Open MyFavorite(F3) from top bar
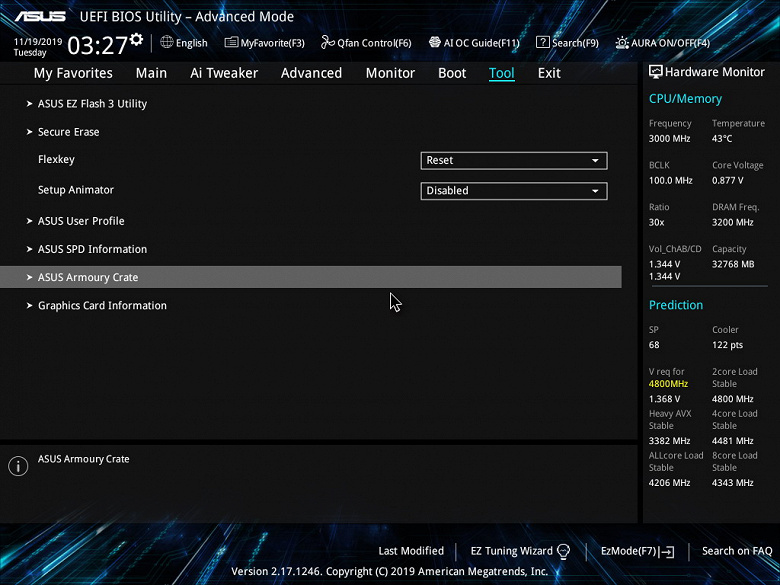 click(x=272, y=43)
